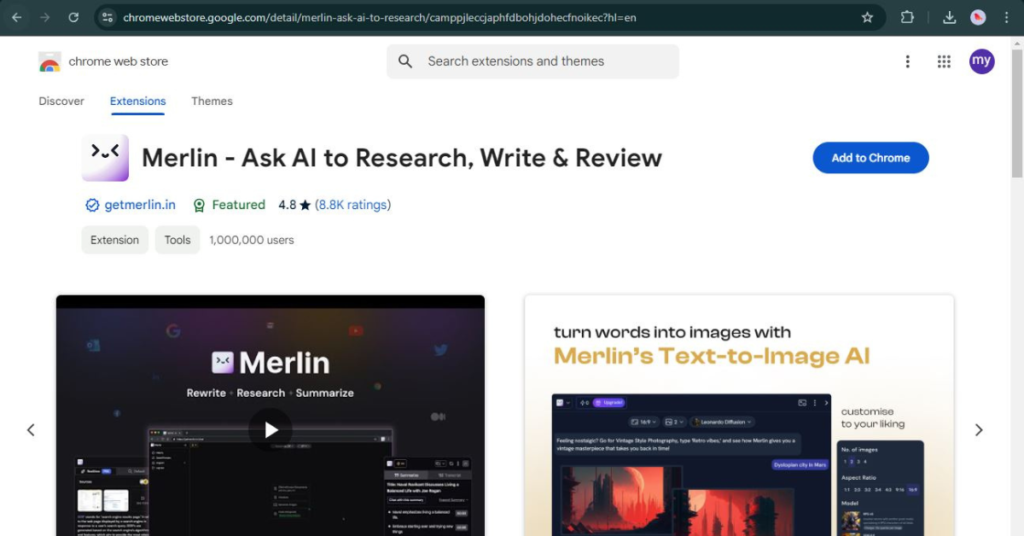Click the Tools category chip
1024x536 pixels.
(177, 240)
